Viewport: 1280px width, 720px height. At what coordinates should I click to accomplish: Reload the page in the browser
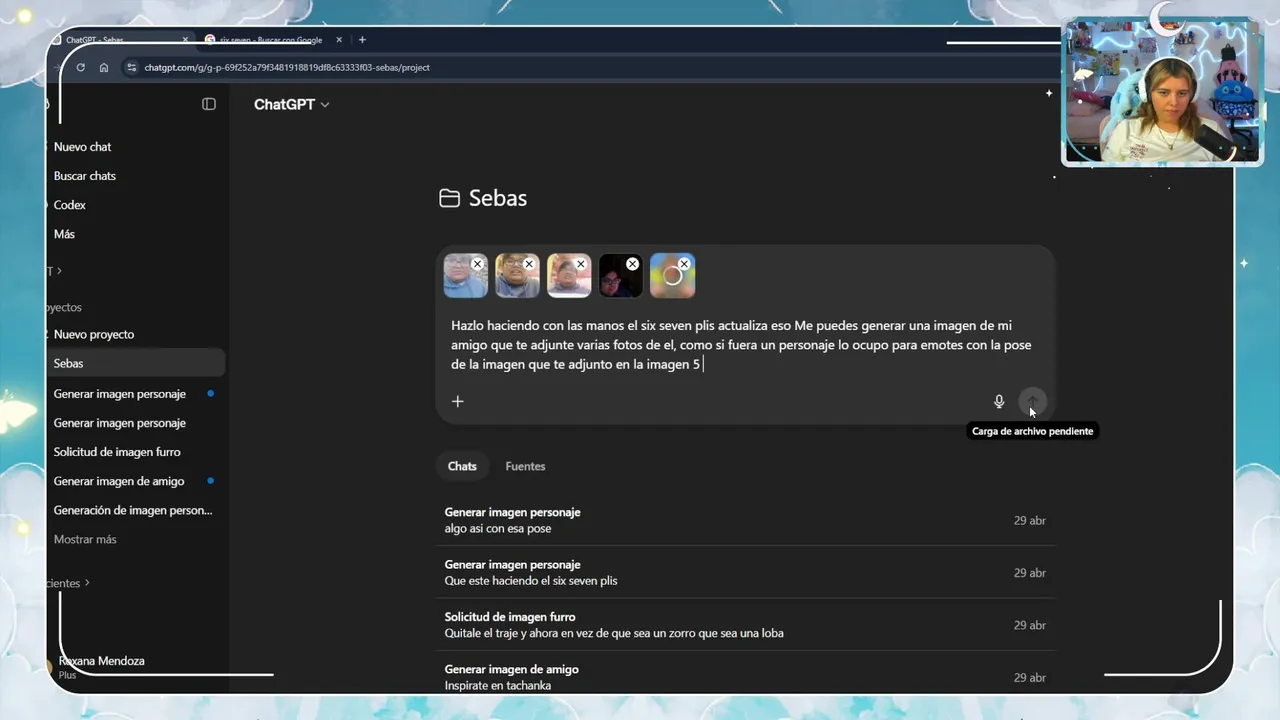click(x=80, y=67)
